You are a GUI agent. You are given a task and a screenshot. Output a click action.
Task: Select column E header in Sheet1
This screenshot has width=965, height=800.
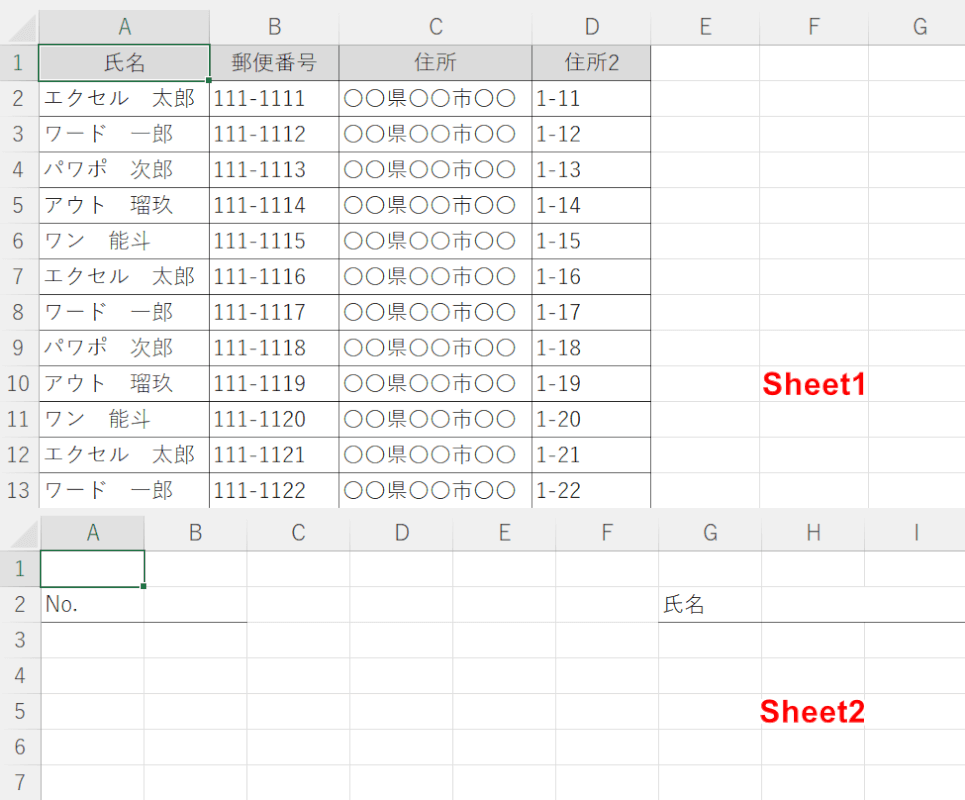point(705,27)
